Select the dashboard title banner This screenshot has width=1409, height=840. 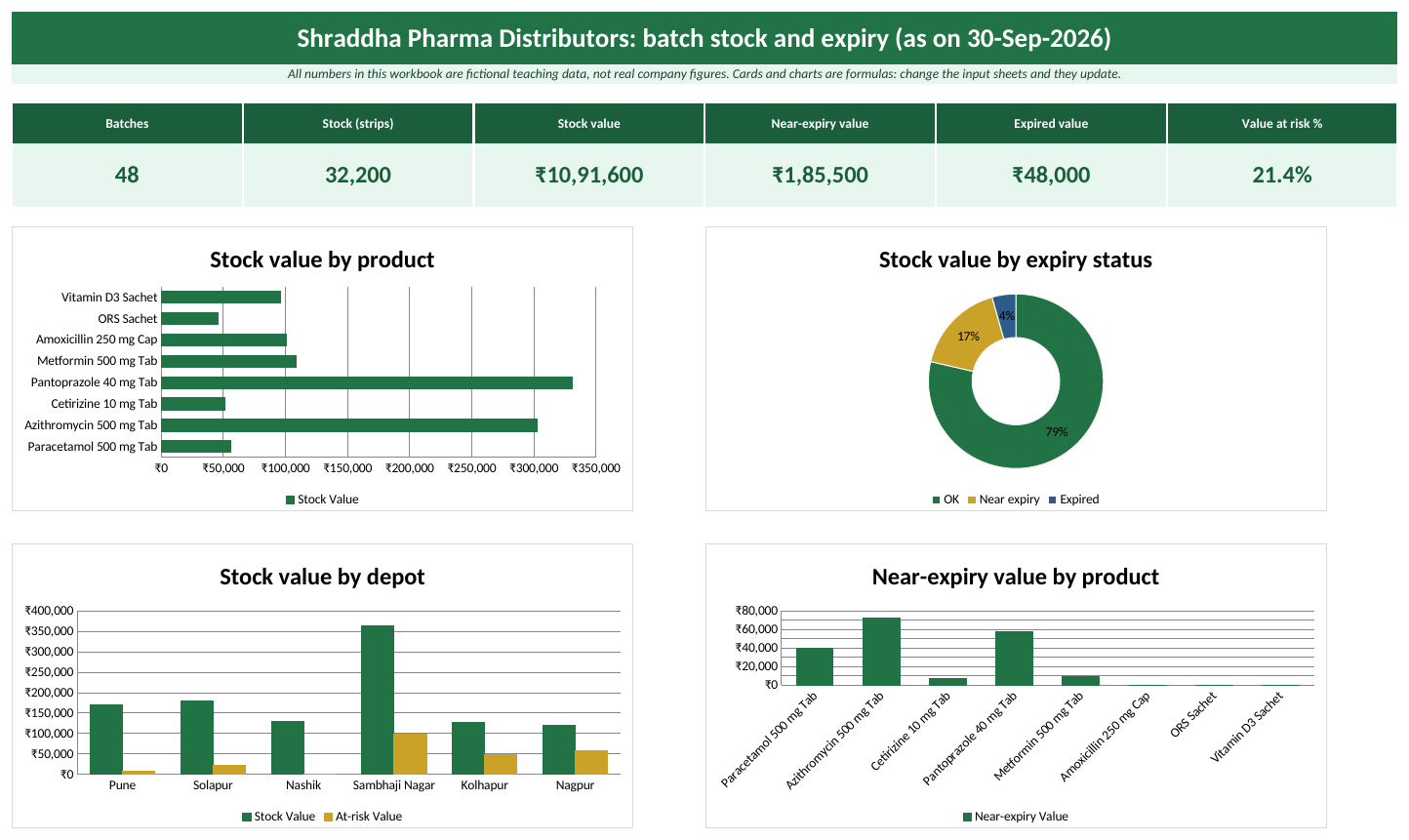point(704,38)
